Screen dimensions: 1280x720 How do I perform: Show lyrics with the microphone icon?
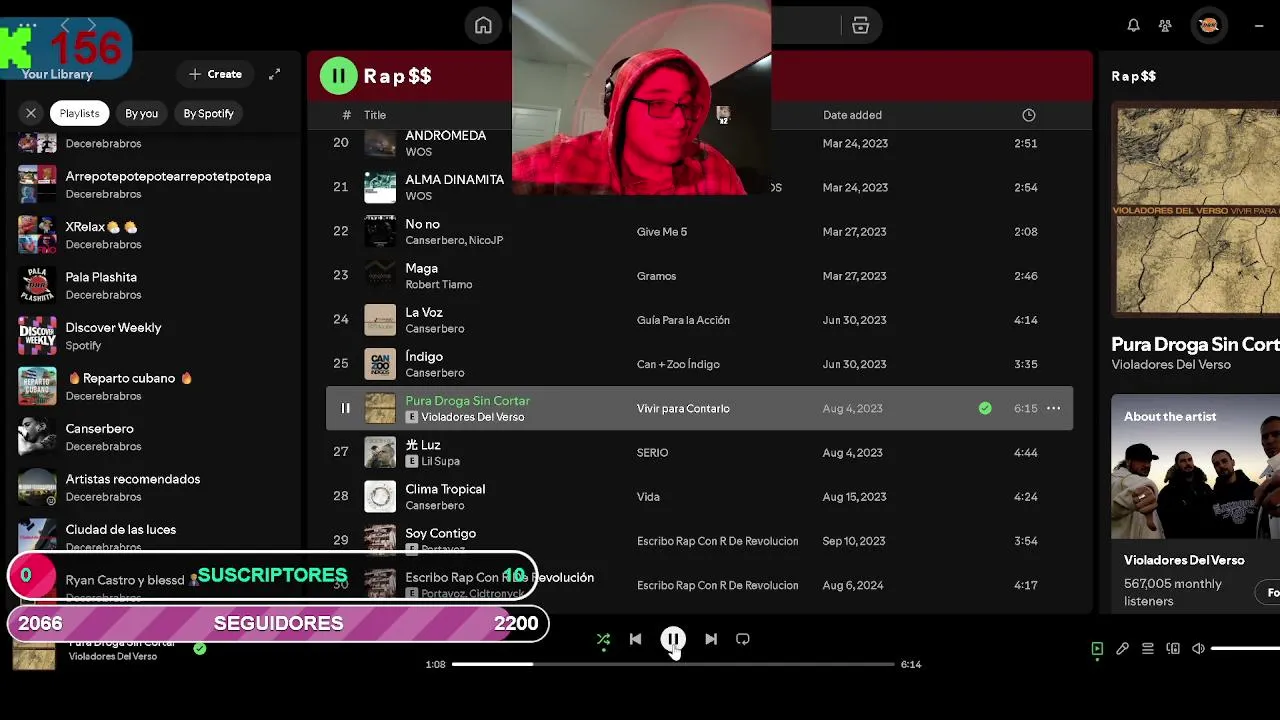(1122, 649)
